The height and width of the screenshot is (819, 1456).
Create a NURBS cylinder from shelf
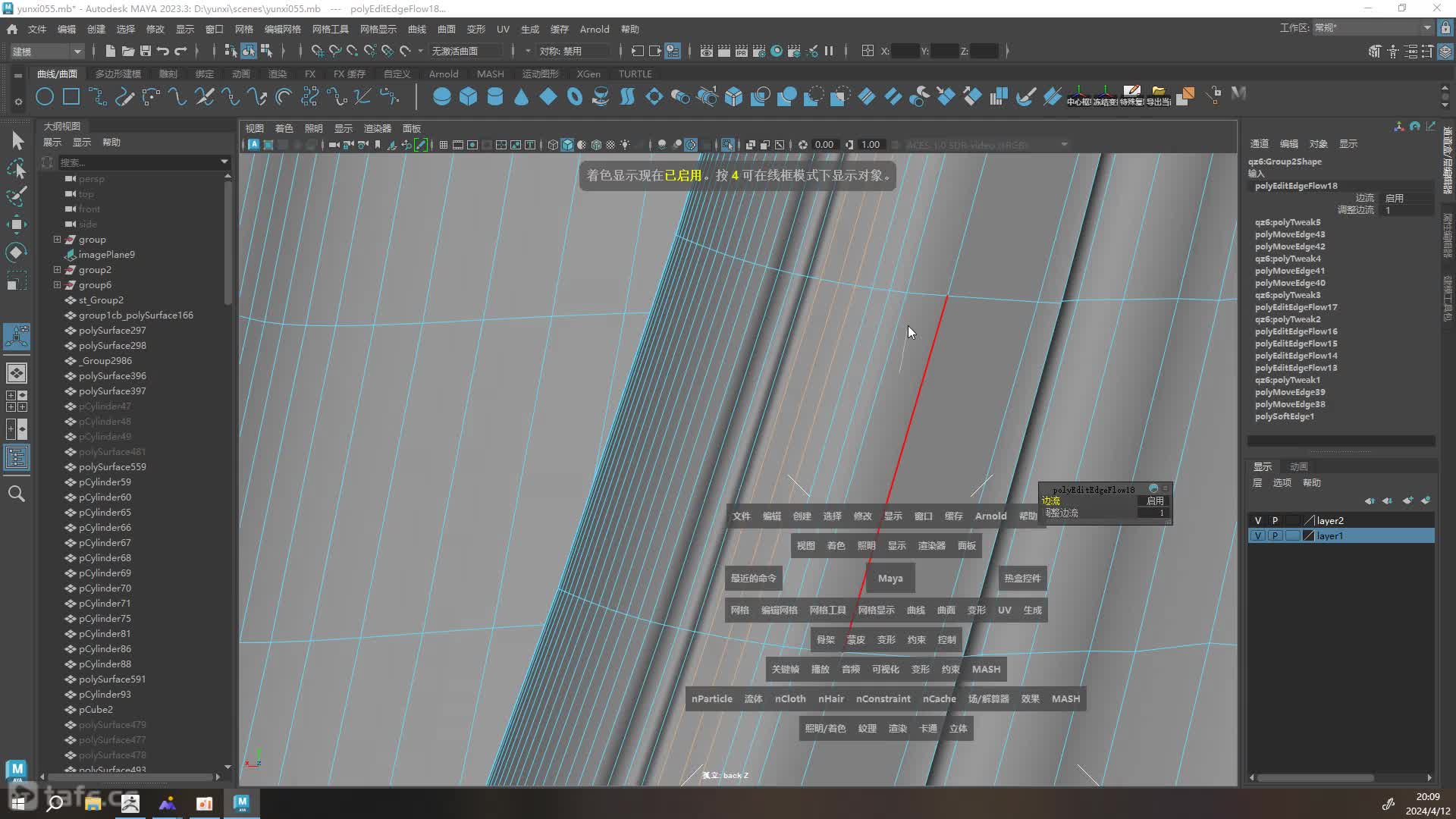tap(495, 96)
